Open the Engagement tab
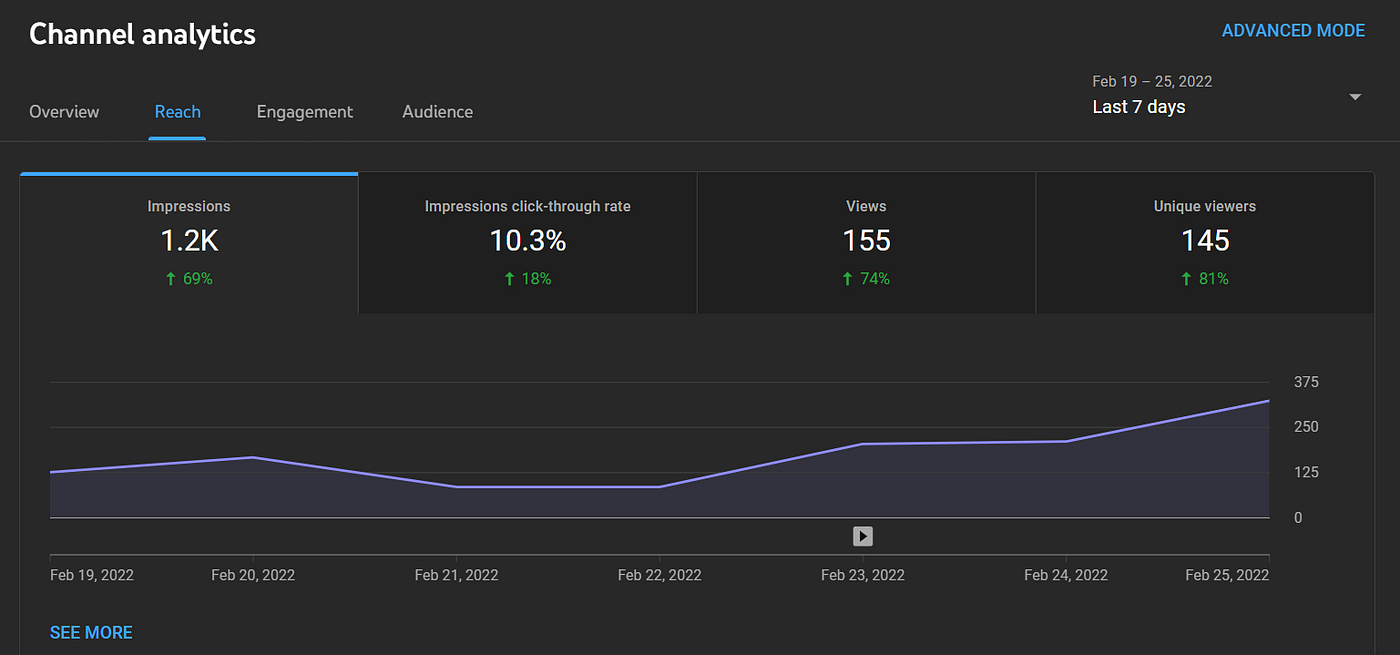 click(304, 112)
